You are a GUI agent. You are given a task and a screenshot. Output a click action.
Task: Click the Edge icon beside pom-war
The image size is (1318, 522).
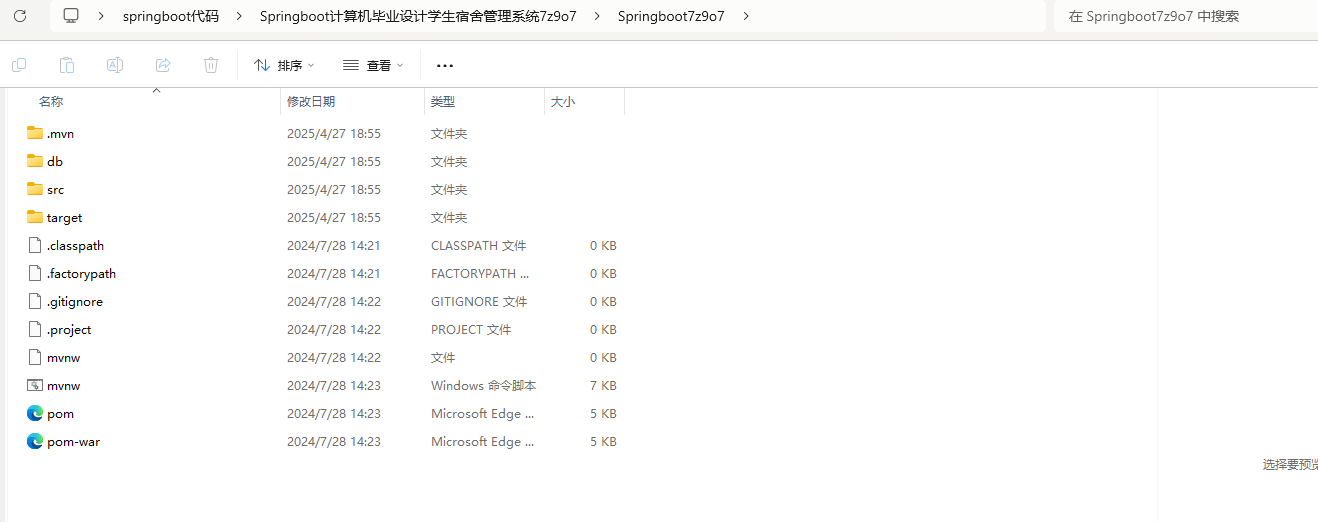click(x=35, y=441)
